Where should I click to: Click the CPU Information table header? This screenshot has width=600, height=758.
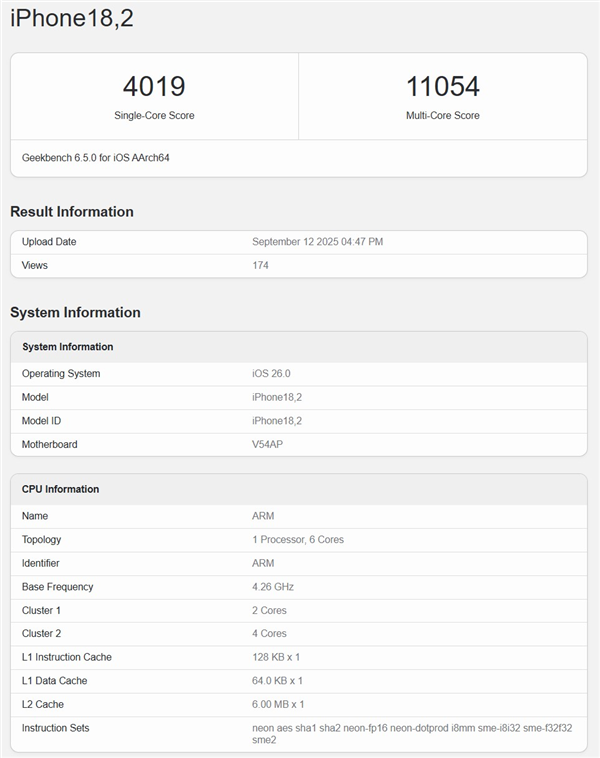click(61, 489)
